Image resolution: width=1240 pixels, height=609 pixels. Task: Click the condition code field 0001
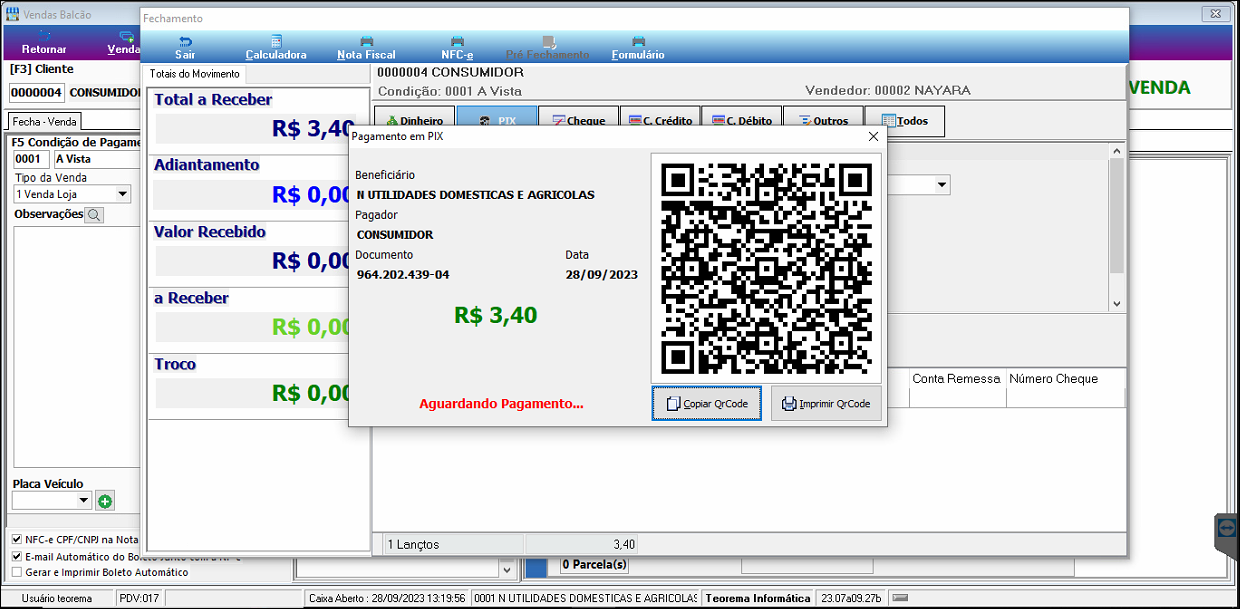31,159
